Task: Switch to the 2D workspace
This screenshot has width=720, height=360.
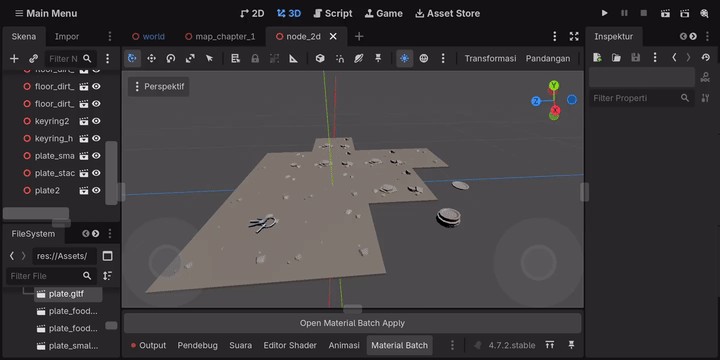Action: click(x=252, y=13)
